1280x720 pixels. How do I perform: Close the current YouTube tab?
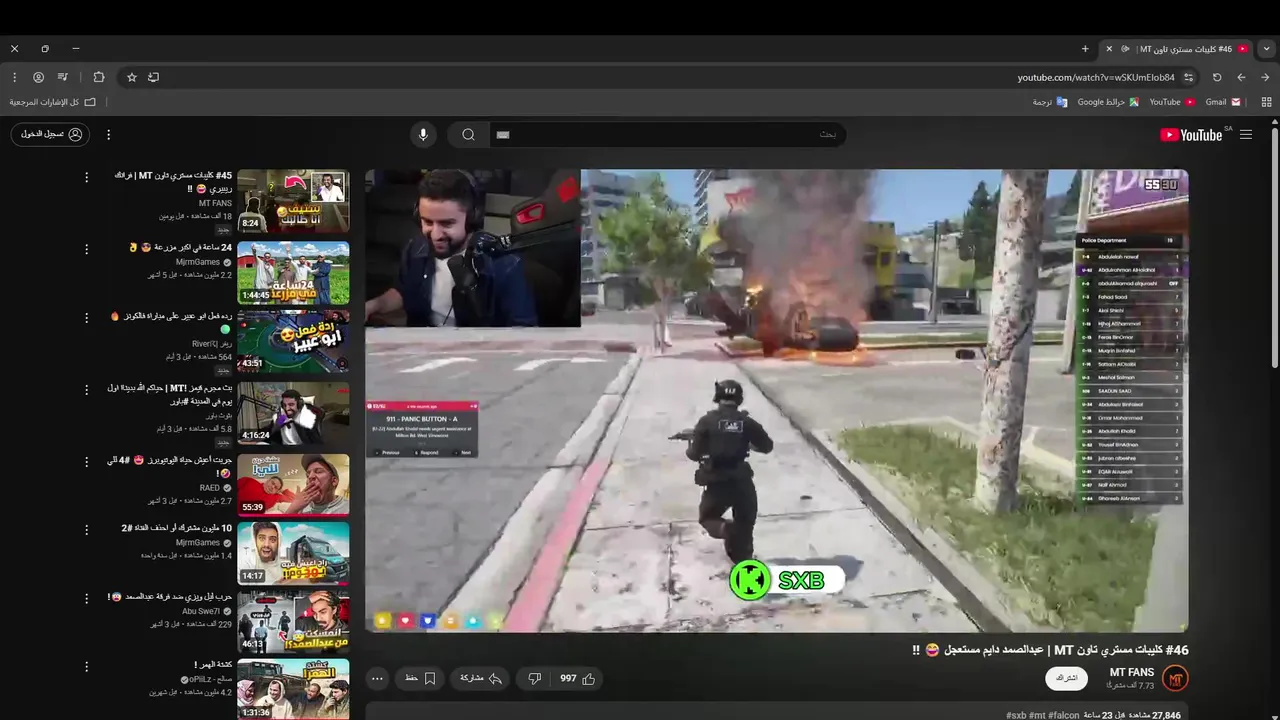(x=1109, y=48)
